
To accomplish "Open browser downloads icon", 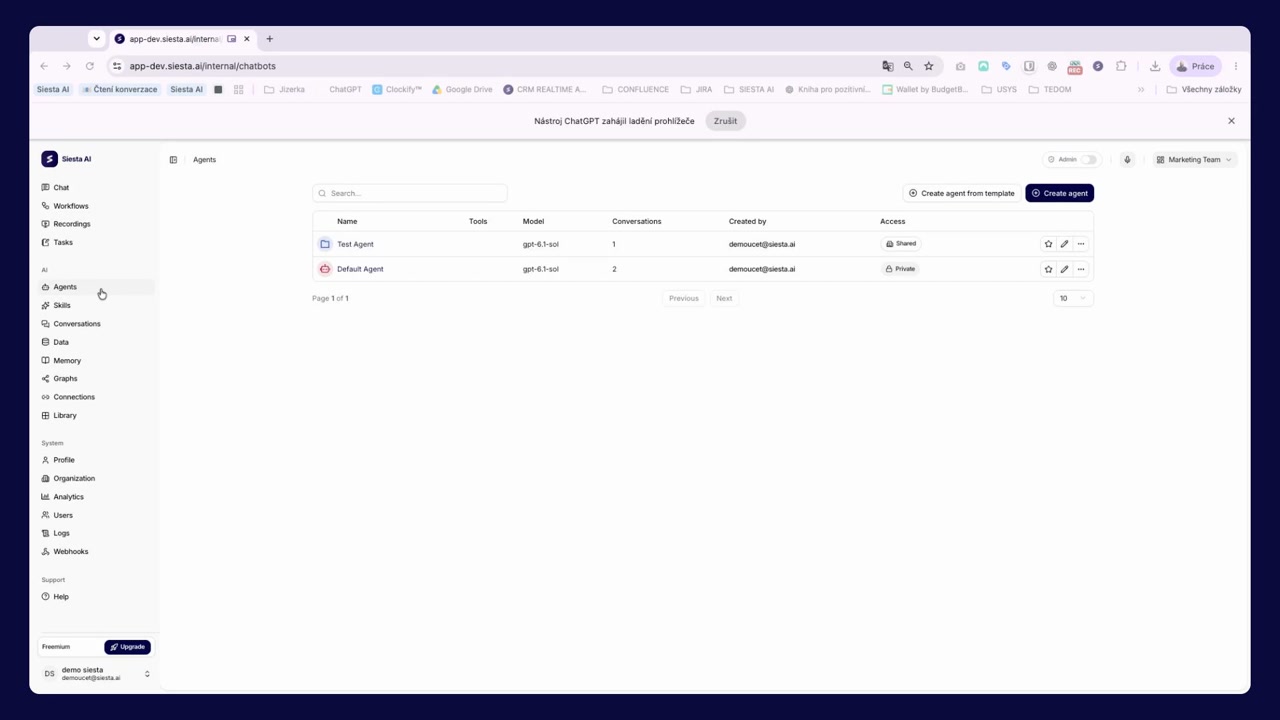I will click(x=1155, y=66).
